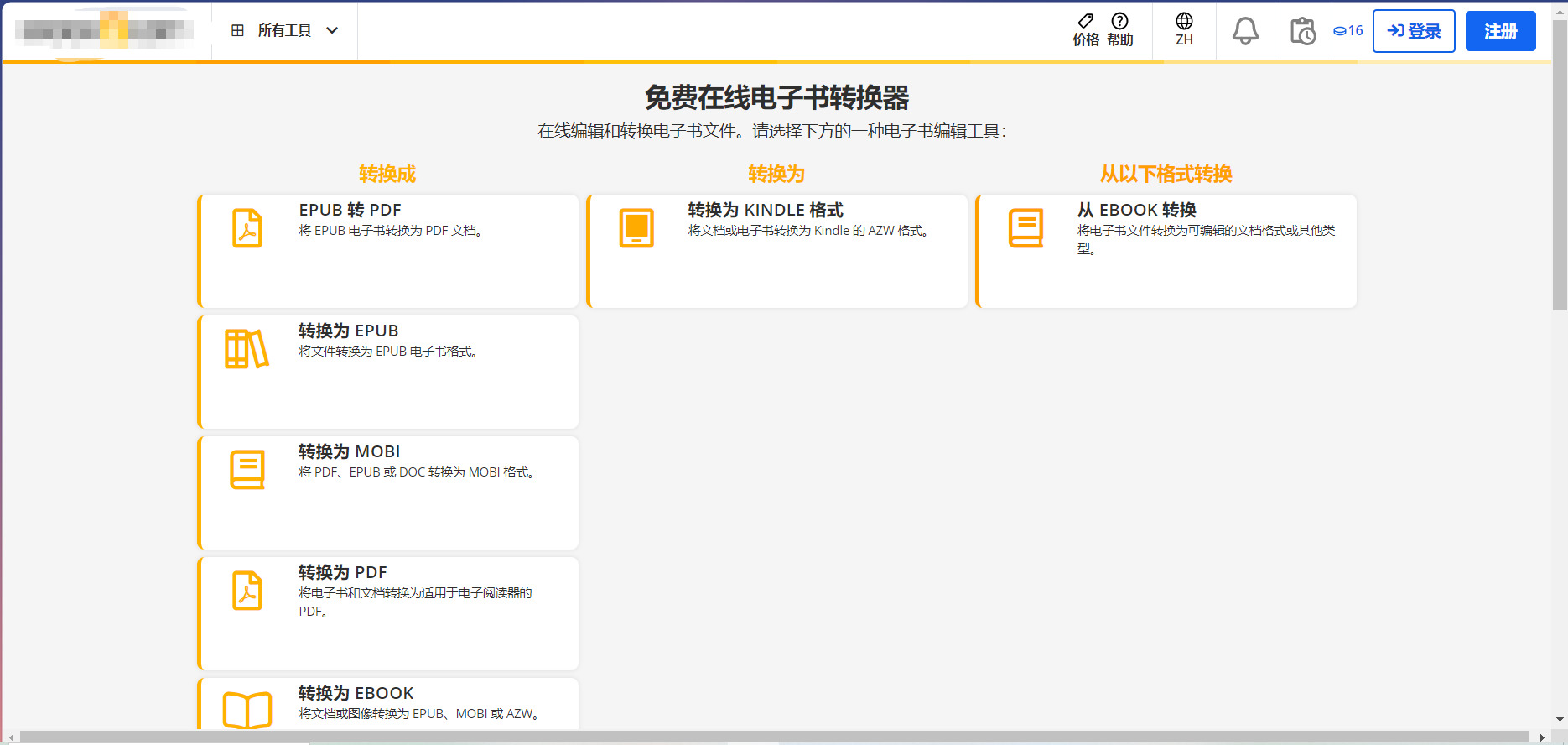This screenshot has height=745, width=1568.
Task: Open the 转换为 KINDLE 格式 link
Action: tap(765, 210)
